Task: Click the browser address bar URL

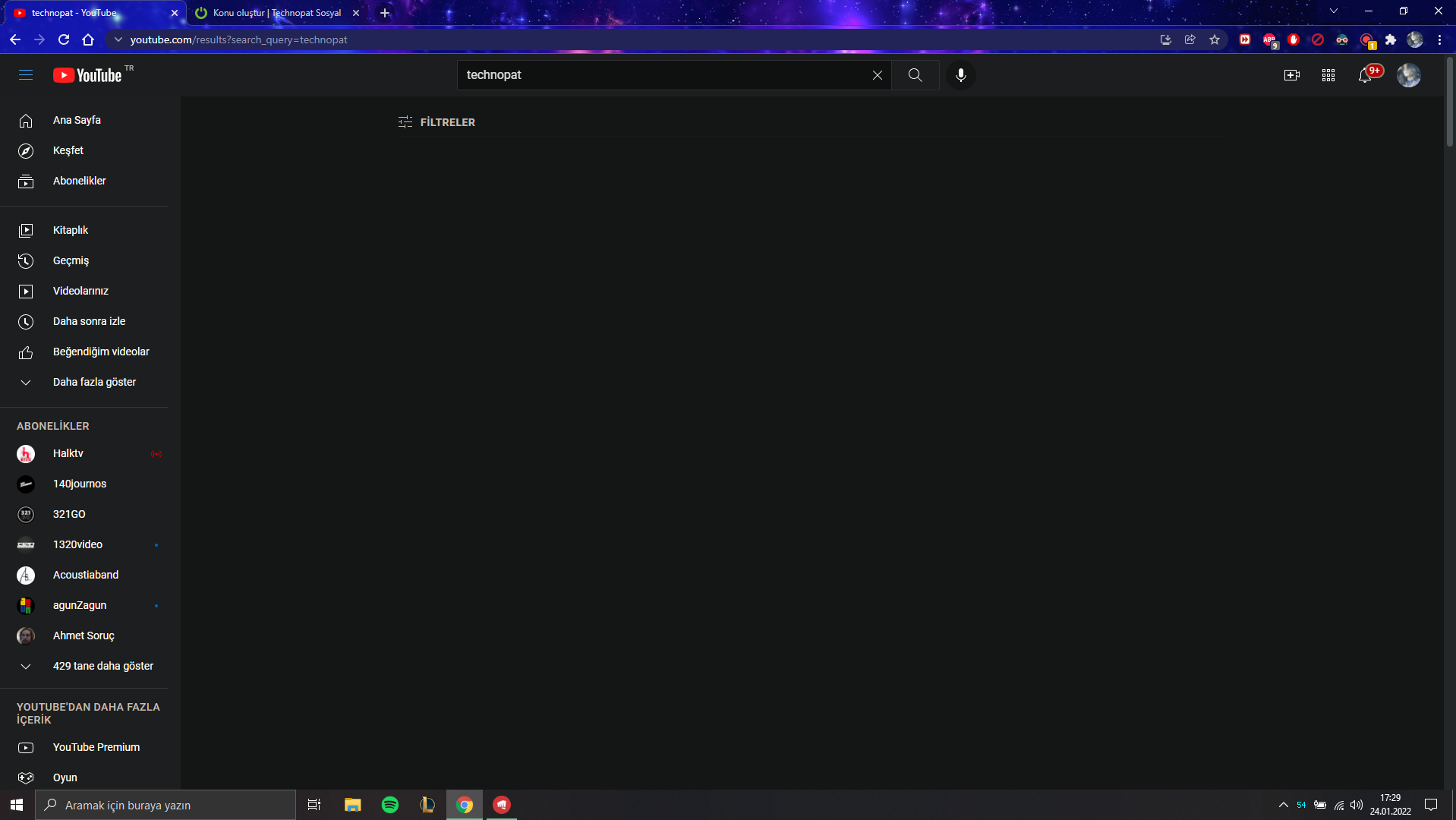Action: pyautogui.click(x=238, y=39)
